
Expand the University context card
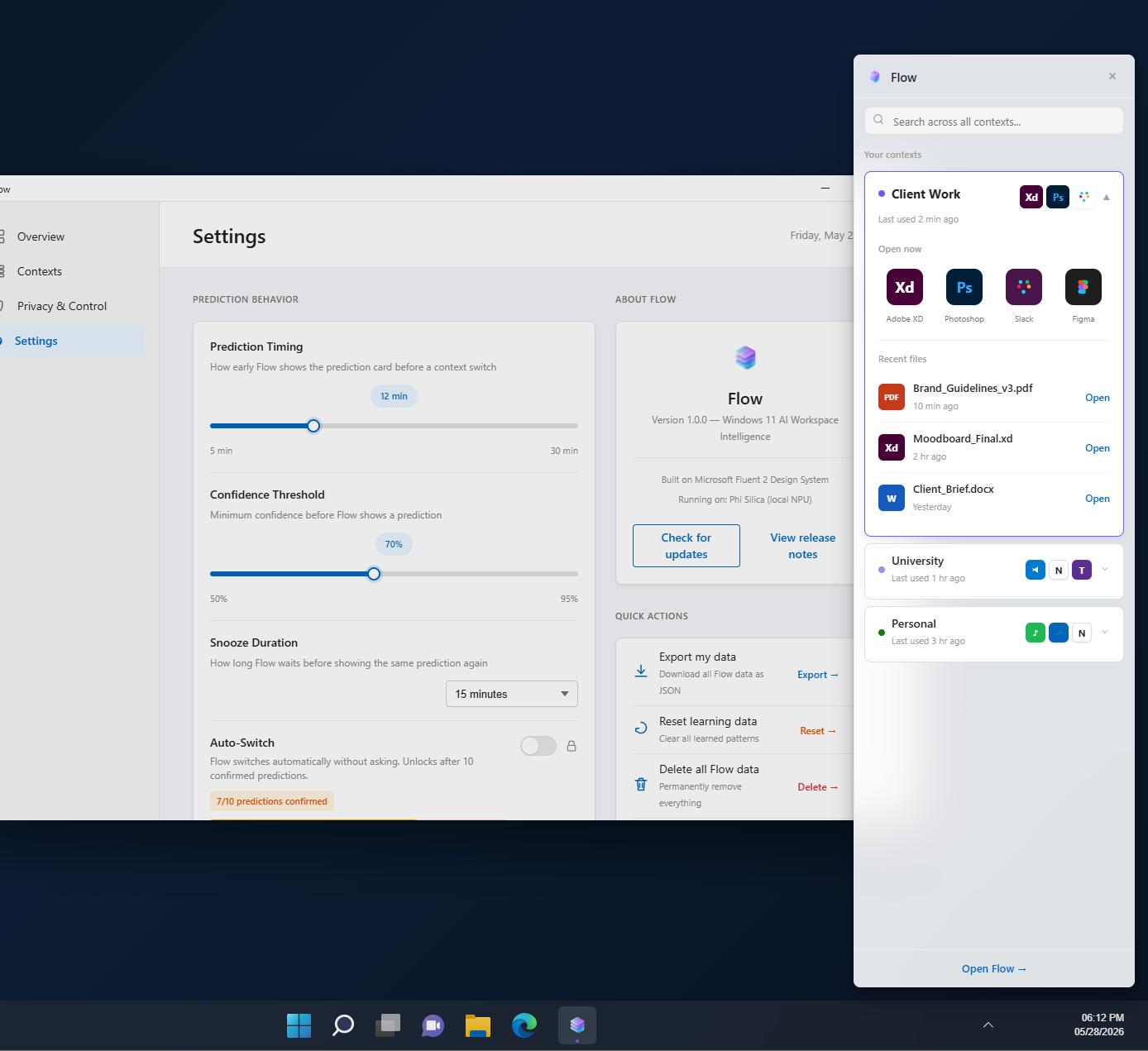point(1105,569)
